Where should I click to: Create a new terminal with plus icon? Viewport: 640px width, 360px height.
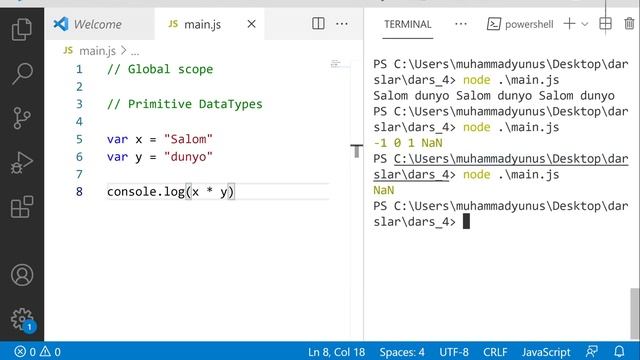(569, 24)
